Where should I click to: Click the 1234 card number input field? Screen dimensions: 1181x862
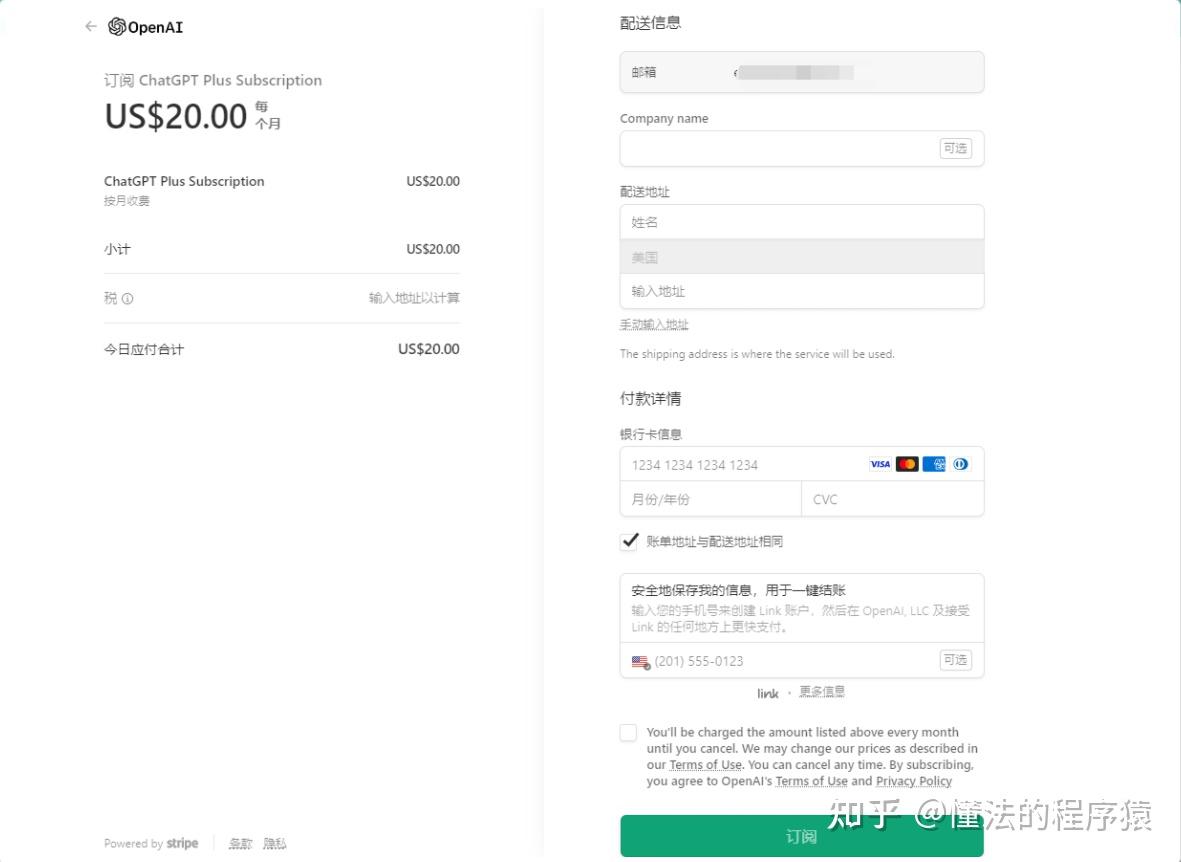tap(740, 464)
